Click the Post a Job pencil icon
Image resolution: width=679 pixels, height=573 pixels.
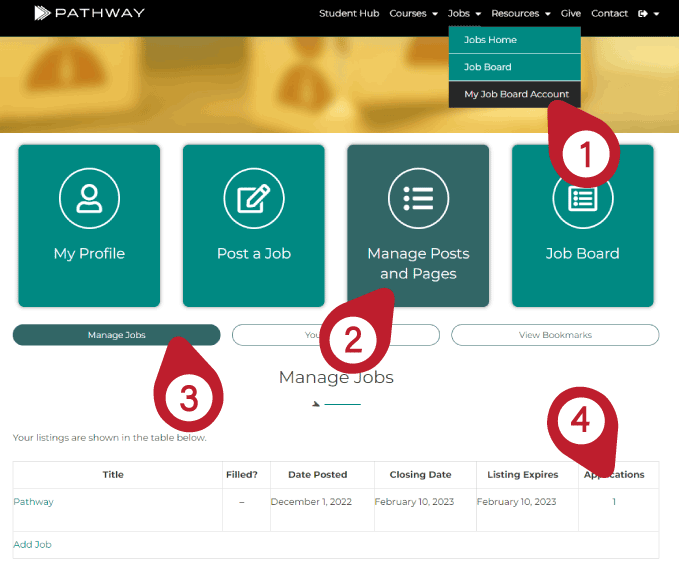pos(253,199)
